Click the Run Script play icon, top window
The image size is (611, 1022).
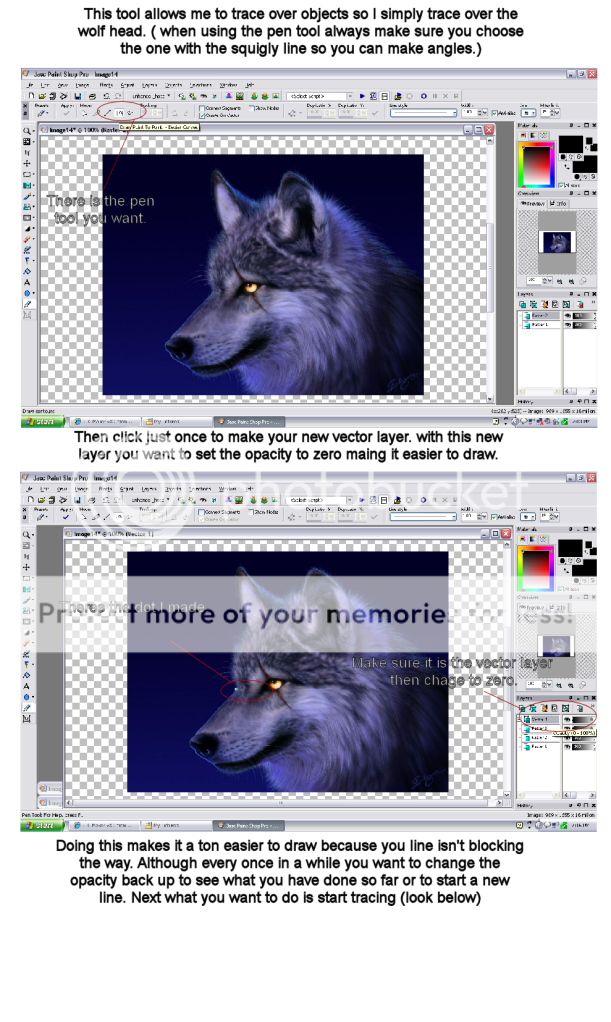pos(362,96)
